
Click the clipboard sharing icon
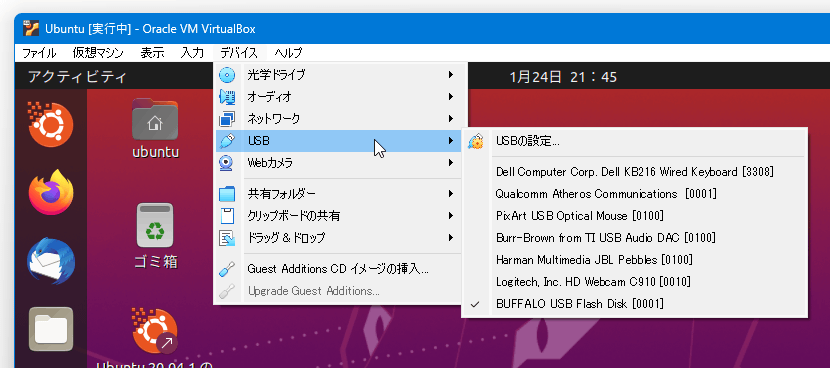point(227,216)
